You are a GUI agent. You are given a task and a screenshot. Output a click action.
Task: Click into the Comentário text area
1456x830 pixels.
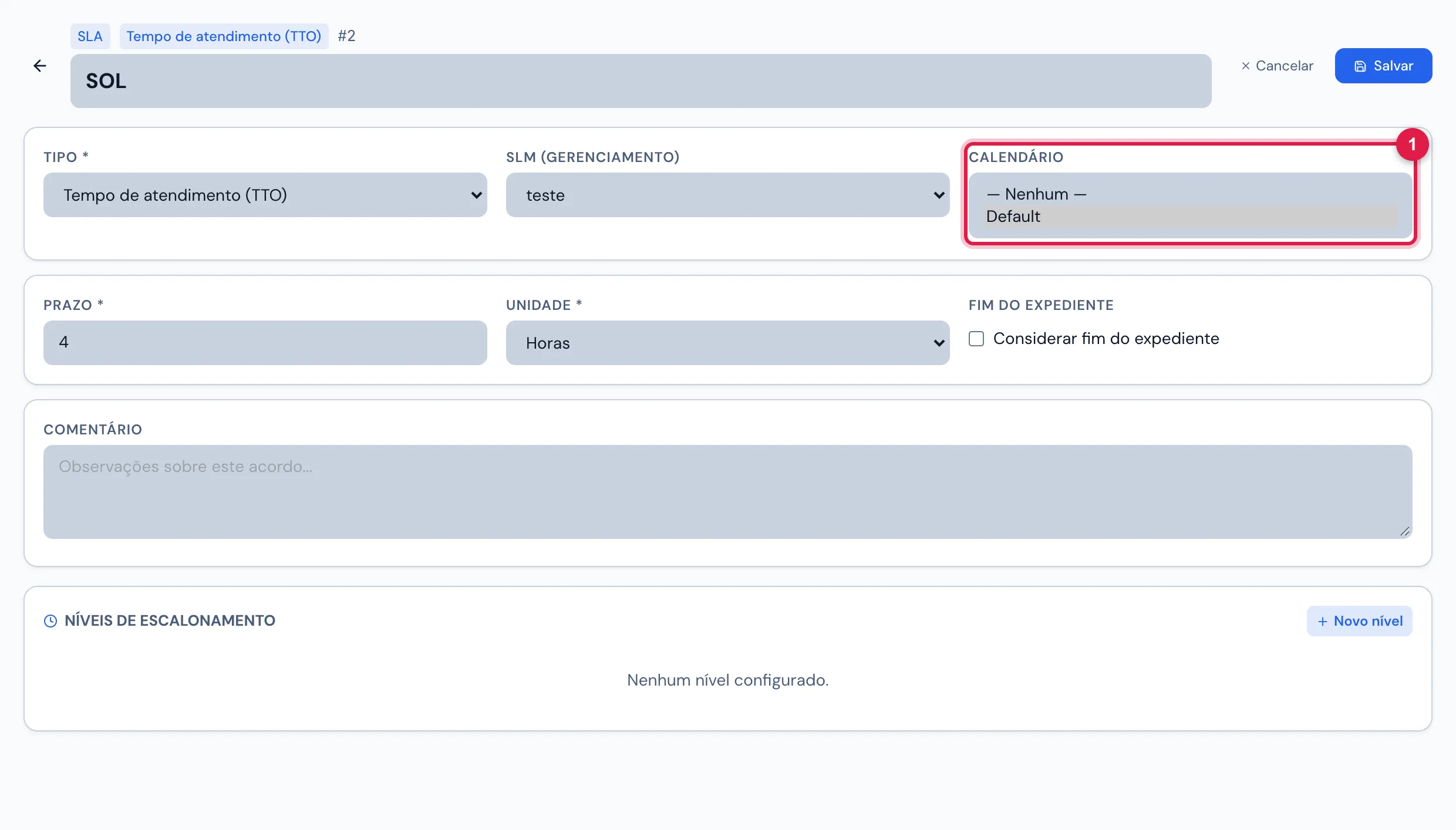[x=728, y=492]
